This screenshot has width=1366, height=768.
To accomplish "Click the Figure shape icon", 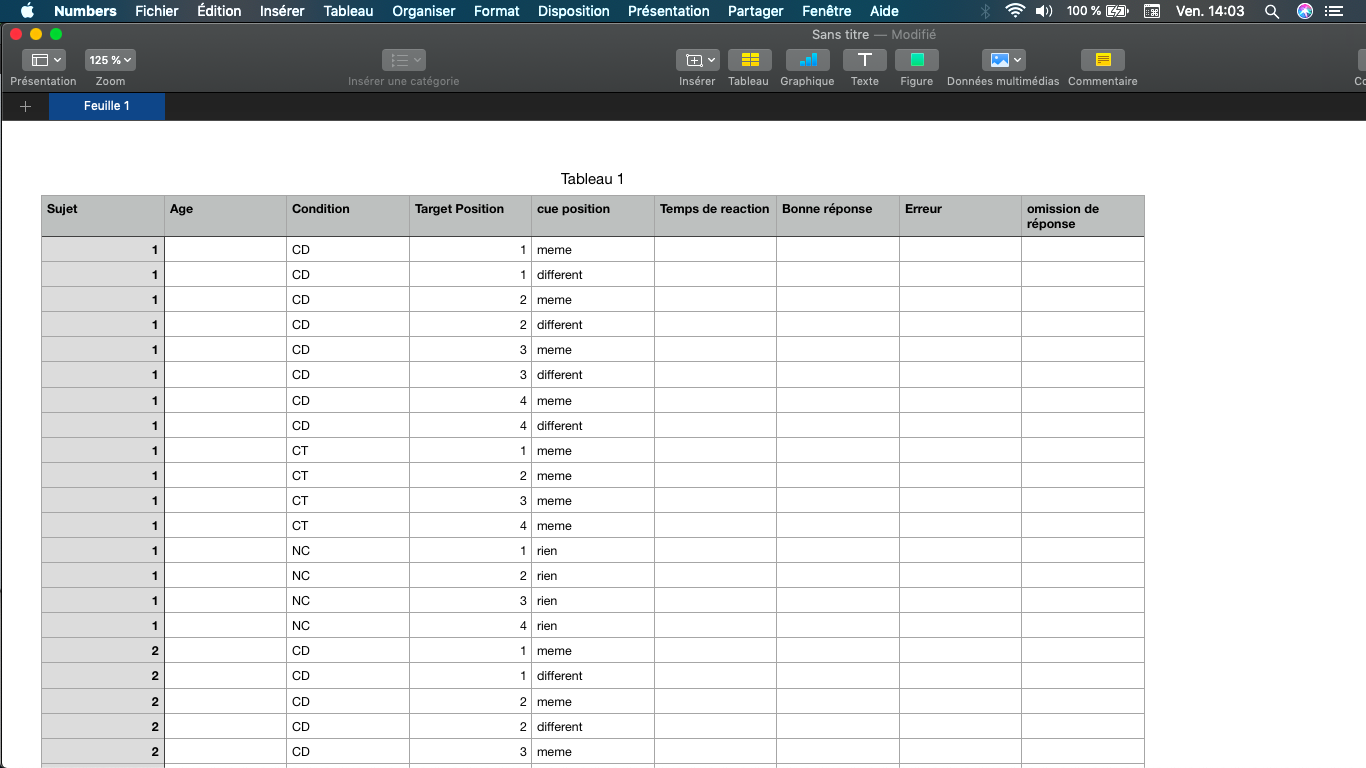I will point(916,60).
